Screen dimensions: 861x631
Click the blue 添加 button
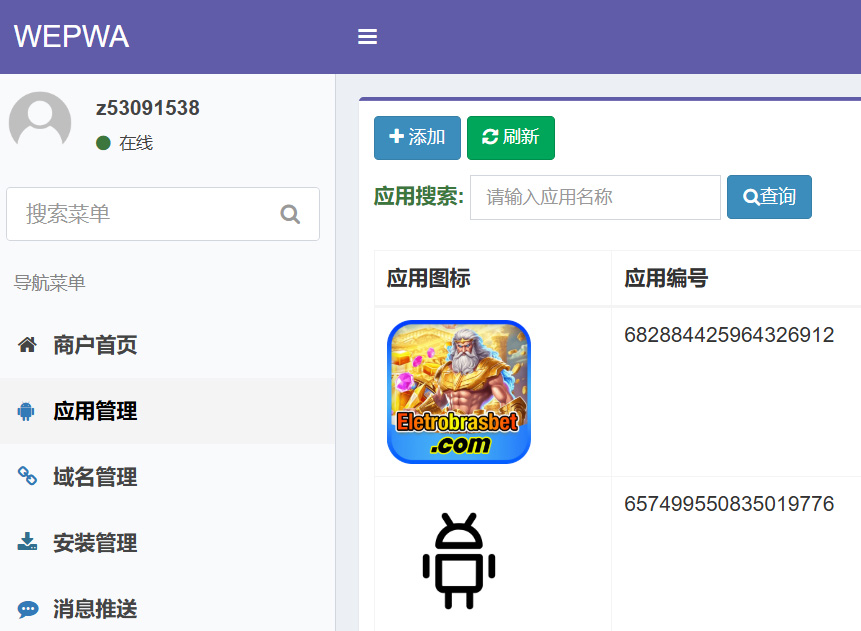pos(417,138)
